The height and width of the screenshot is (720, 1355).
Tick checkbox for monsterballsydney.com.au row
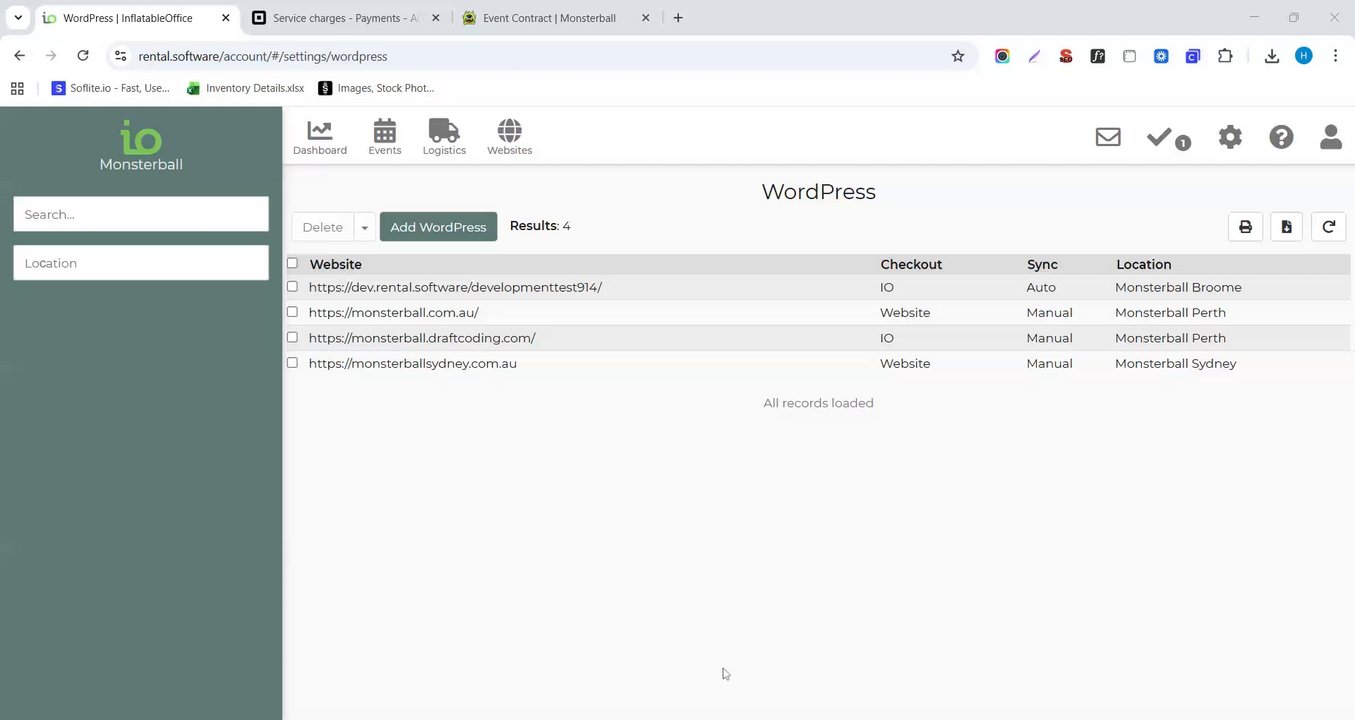click(x=292, y=362)
